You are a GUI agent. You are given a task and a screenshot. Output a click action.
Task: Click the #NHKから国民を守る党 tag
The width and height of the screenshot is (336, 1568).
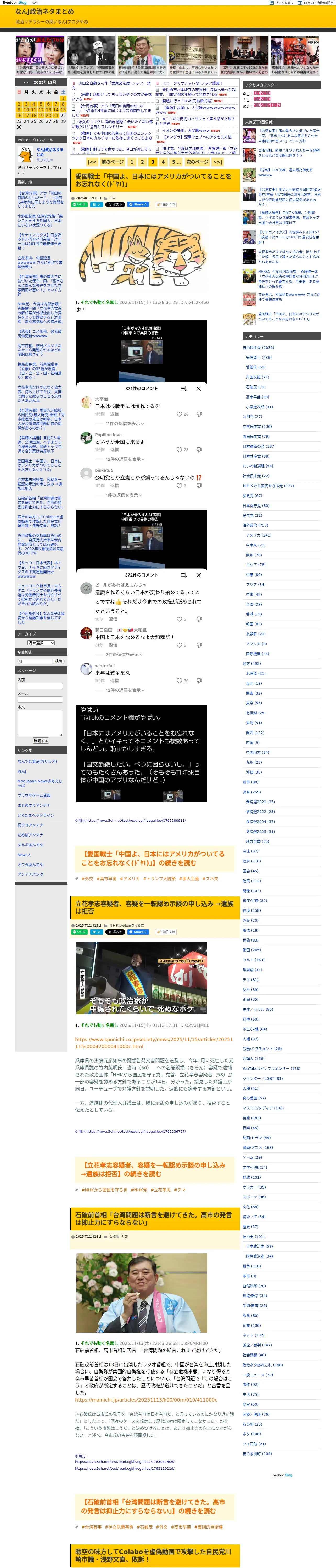click(x=104, y=1190)
